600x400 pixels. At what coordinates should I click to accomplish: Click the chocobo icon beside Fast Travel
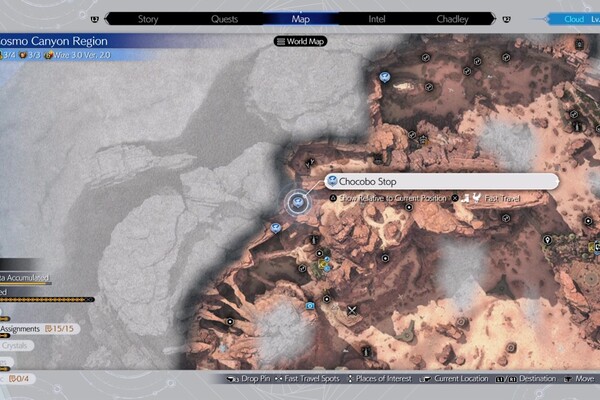click(x=476, y=198)
